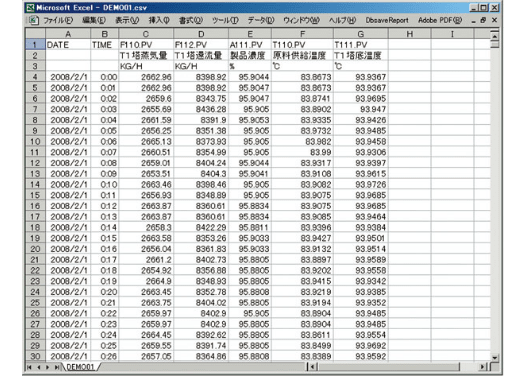
Task: Select the F110.PV cell
Action: pyautogui.click(x=146, y=45)
